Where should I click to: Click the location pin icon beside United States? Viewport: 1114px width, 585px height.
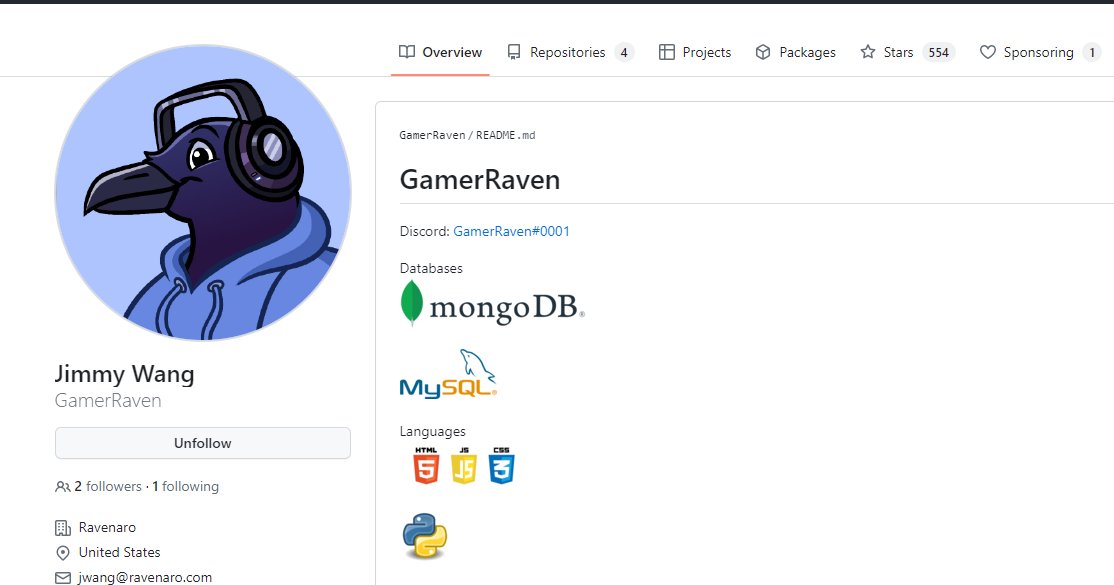63,552
